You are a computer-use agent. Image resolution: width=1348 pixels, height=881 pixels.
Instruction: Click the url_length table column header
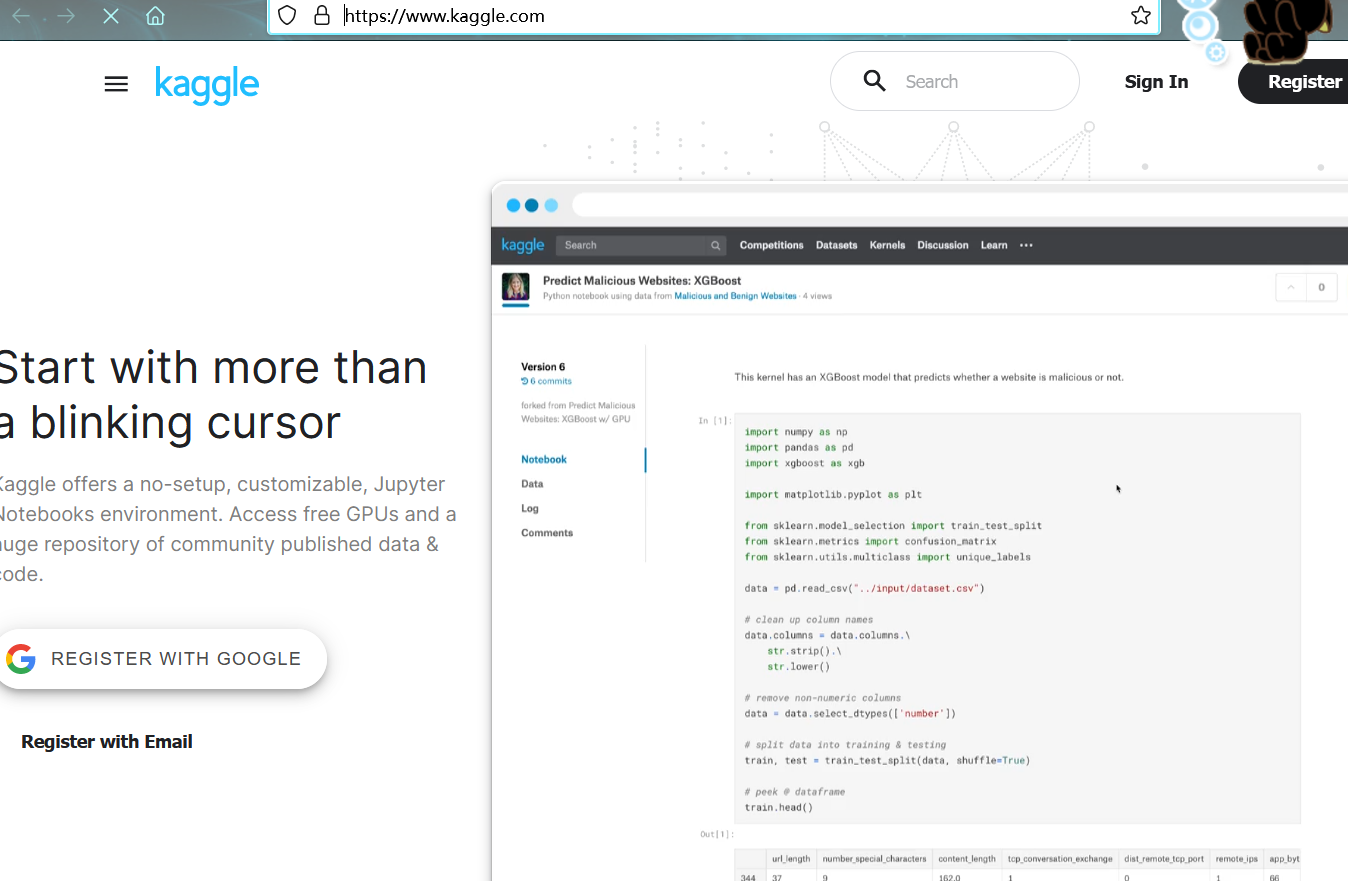point(790,859)
